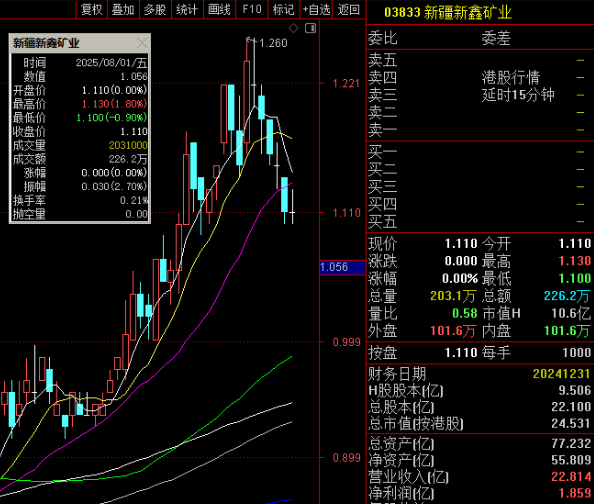Click 每手 1000 value
Screen dimensions: 594x504
pyautogui.click(x=577, y=353)
